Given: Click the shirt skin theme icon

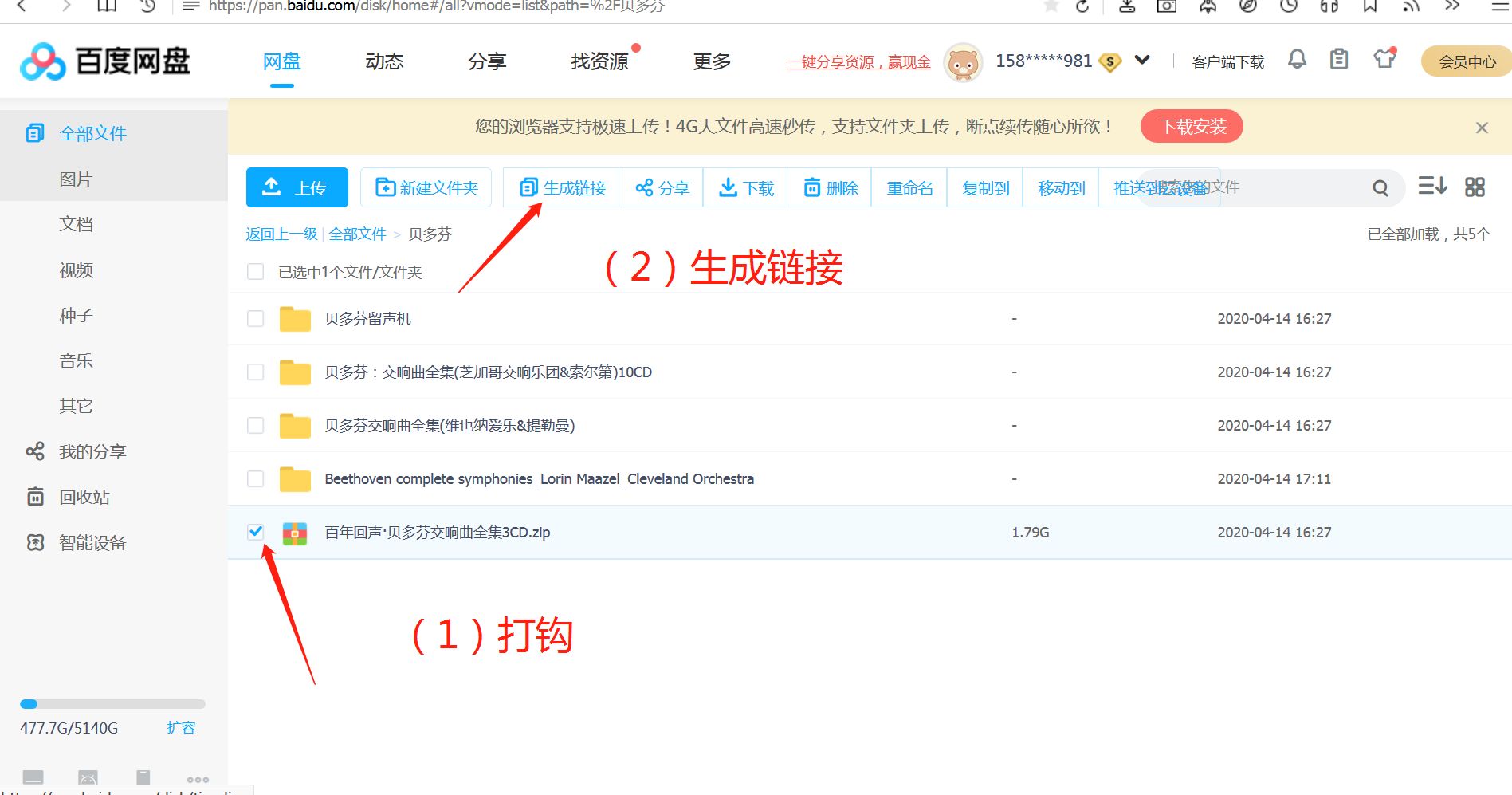Looking at the screenshot, I should pos(1384,59).
